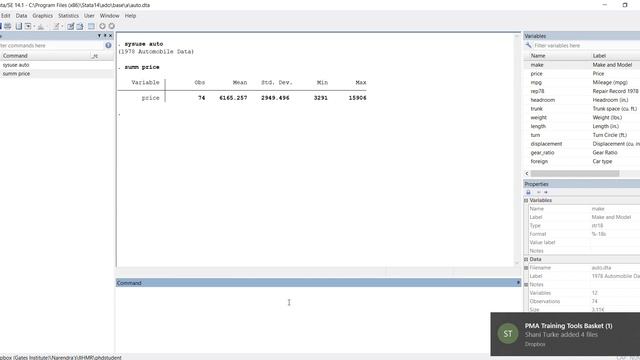The width and height of the screenshot is (640, 360).
Task: Toggle the Properties lock icon
Action: click(528, 192)
